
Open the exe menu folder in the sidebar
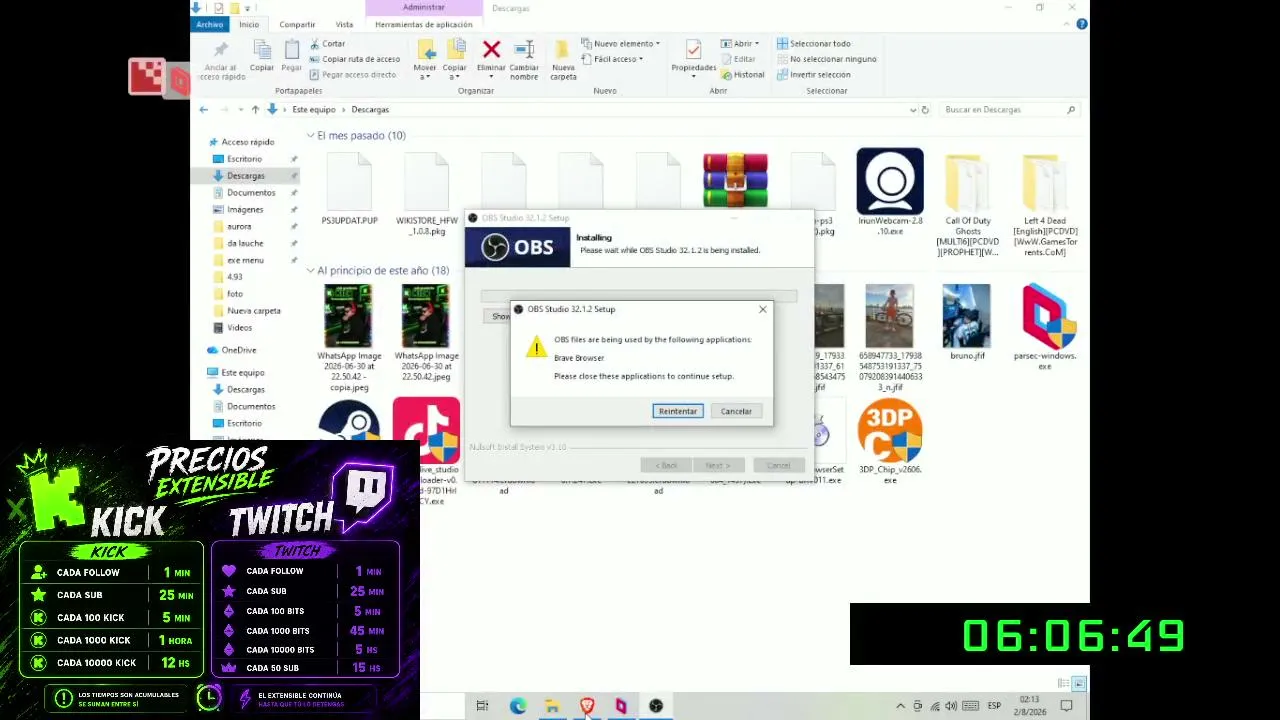tap(245, 261)
